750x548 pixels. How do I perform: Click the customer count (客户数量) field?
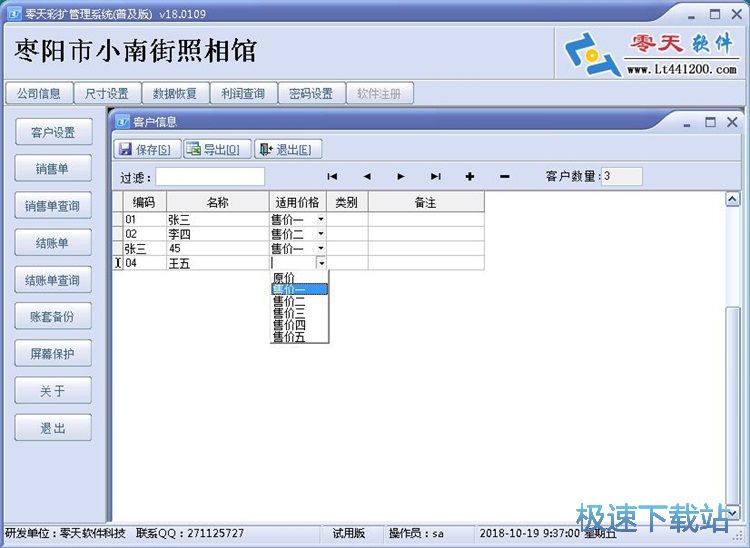point(621,176)
